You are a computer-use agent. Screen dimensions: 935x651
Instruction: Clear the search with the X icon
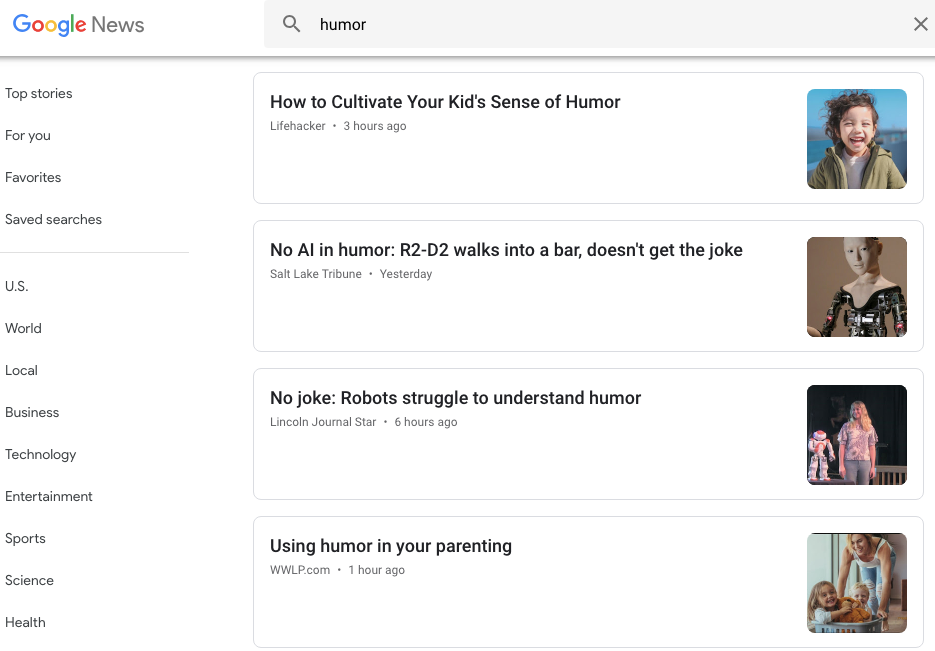(x=920, y=24)
